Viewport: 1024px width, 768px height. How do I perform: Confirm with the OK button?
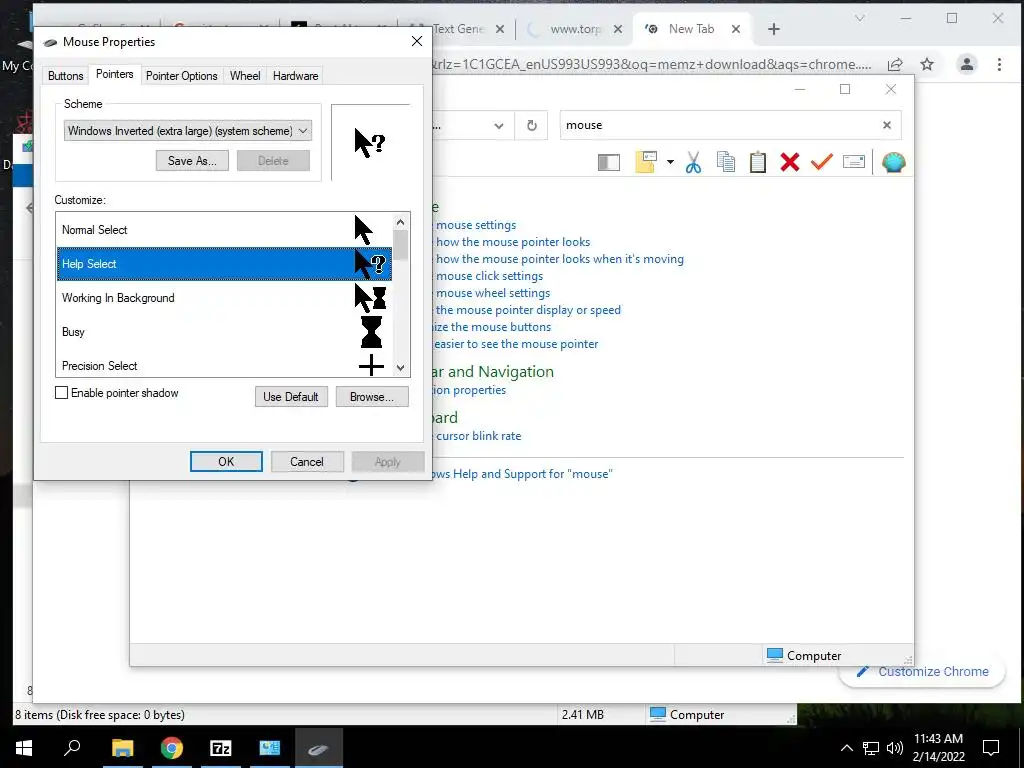(x=226, y=462)
